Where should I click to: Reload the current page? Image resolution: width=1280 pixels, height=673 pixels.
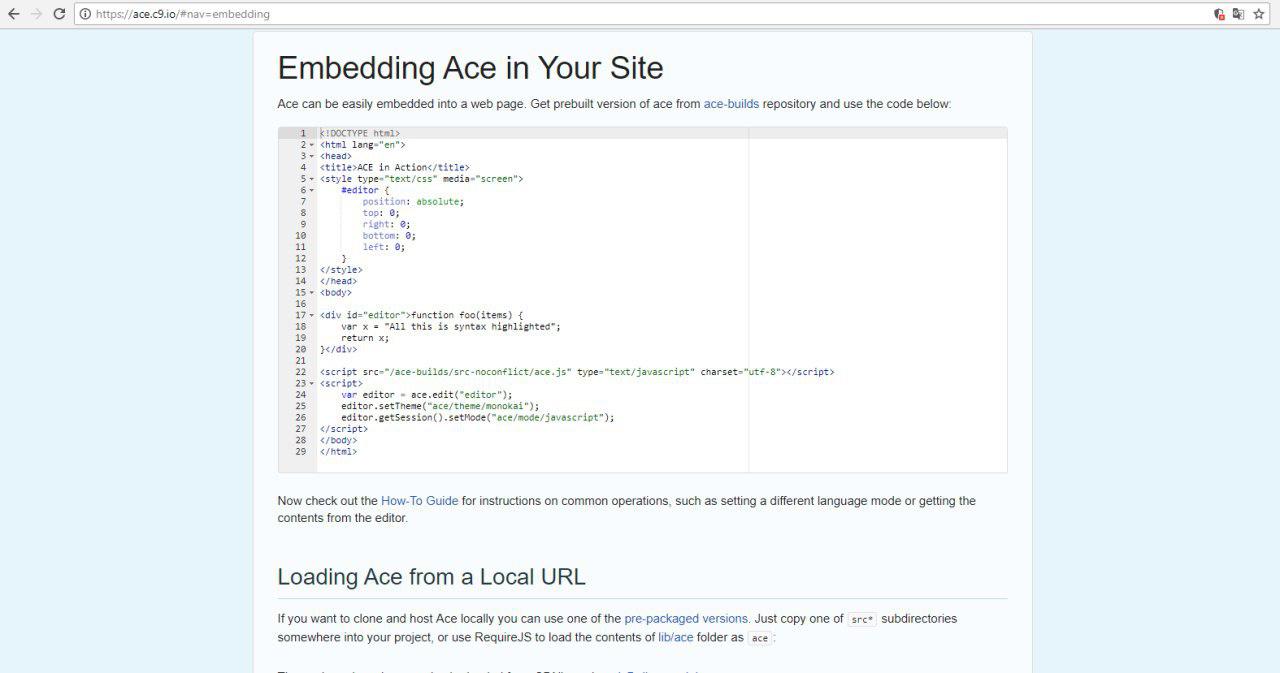(59, 14)
